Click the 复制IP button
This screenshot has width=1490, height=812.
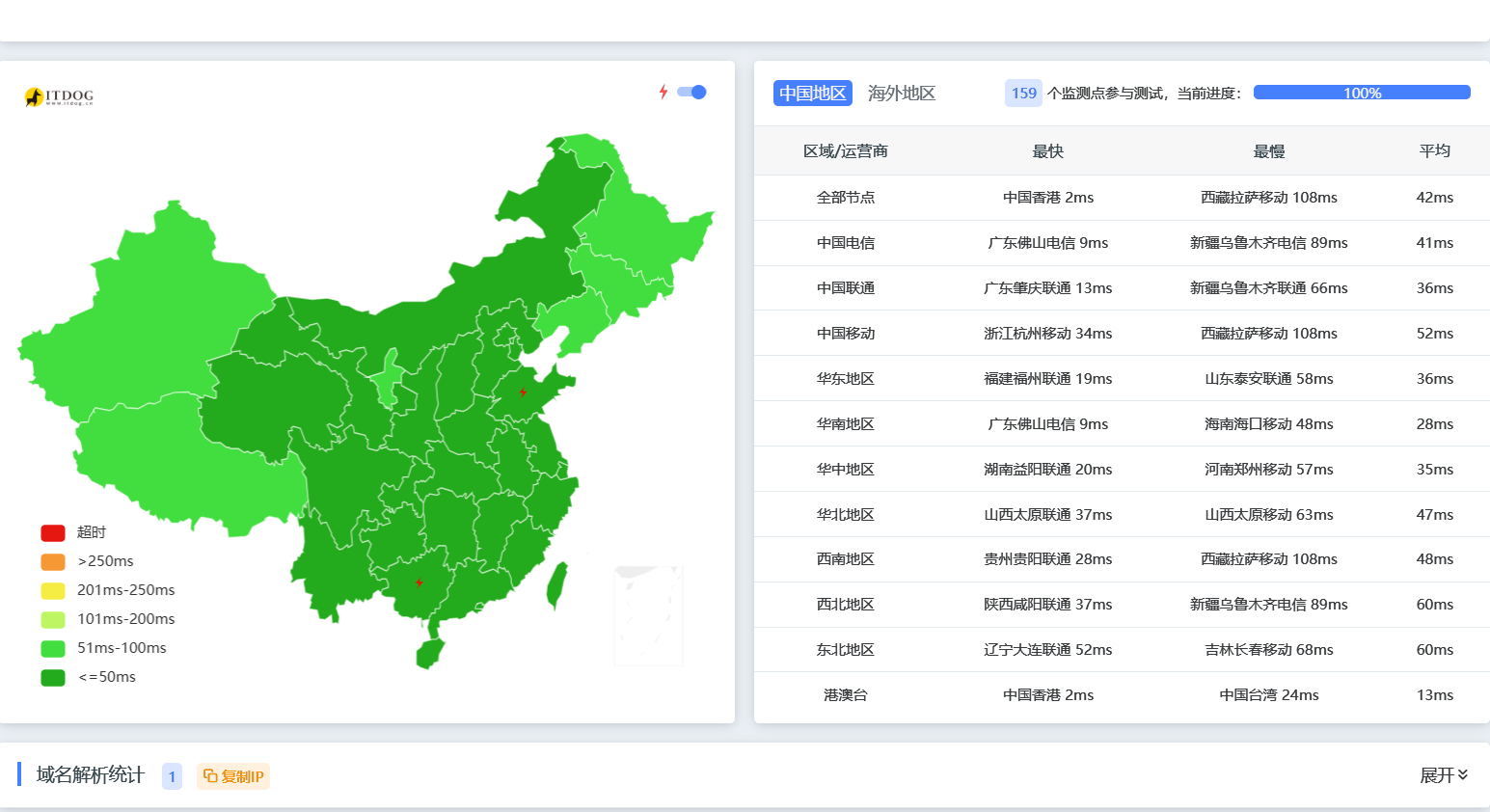click(x=233, y=776)
